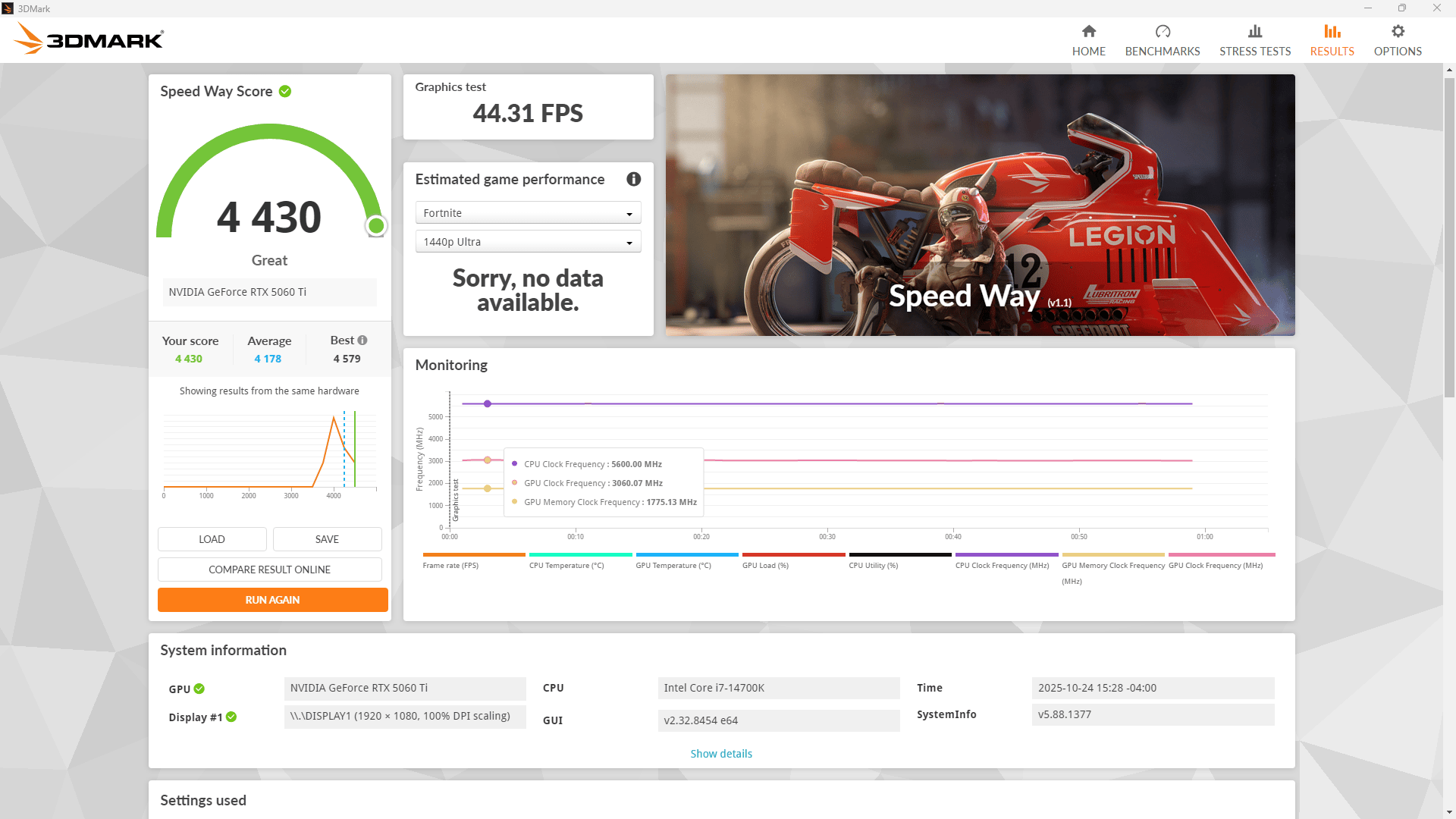The width and height of the screenshot is (1456, 819).
Task: Click the Monitoring heading
Action: 451,365
